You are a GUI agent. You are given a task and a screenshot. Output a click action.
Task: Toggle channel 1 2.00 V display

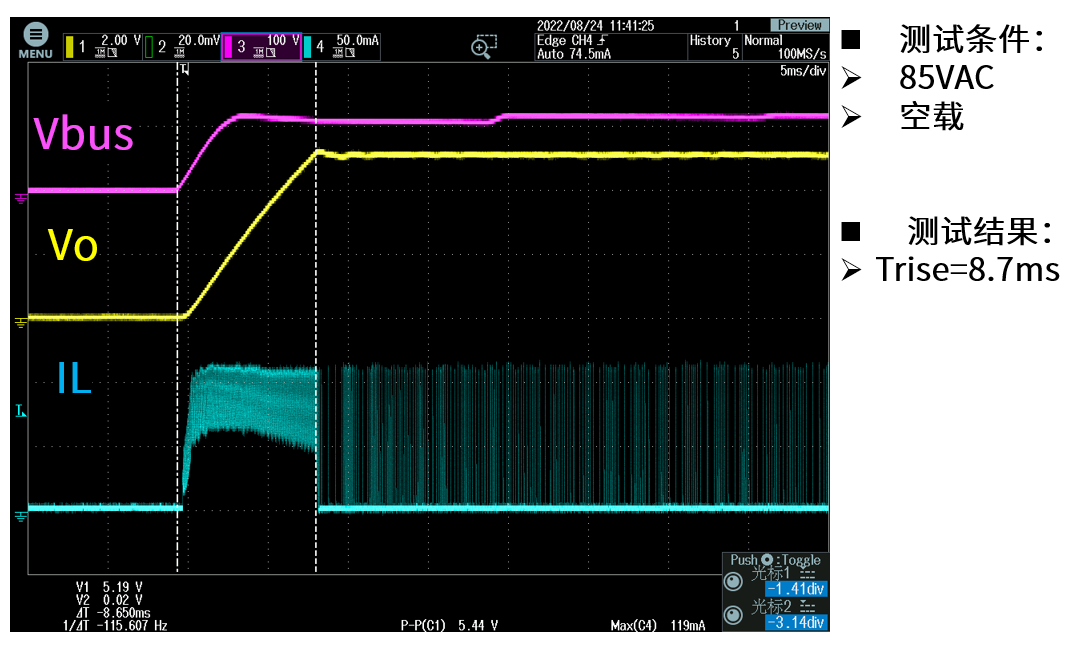(x=103, y=46)
